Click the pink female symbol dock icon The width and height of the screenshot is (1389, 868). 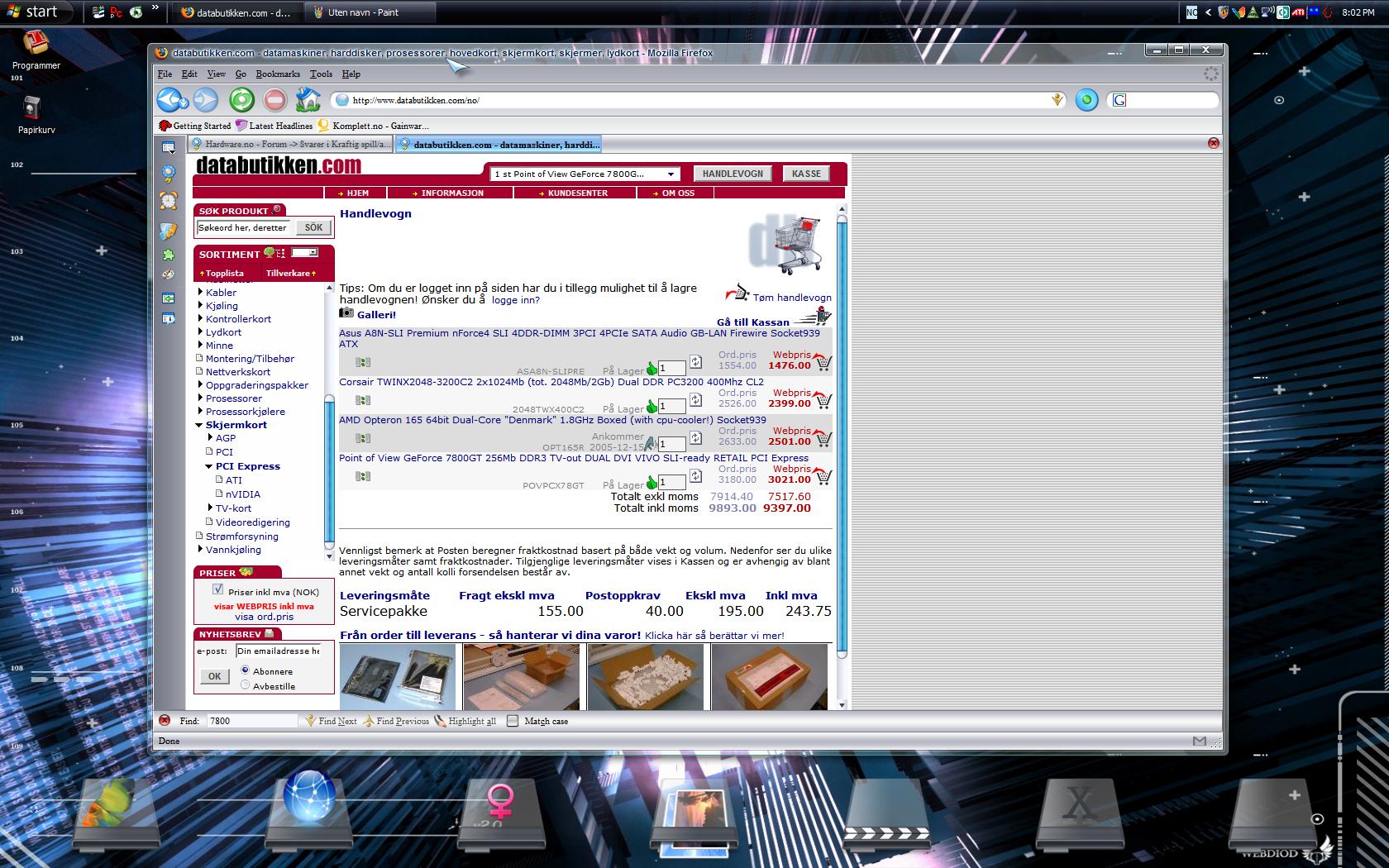pos(500,800)
